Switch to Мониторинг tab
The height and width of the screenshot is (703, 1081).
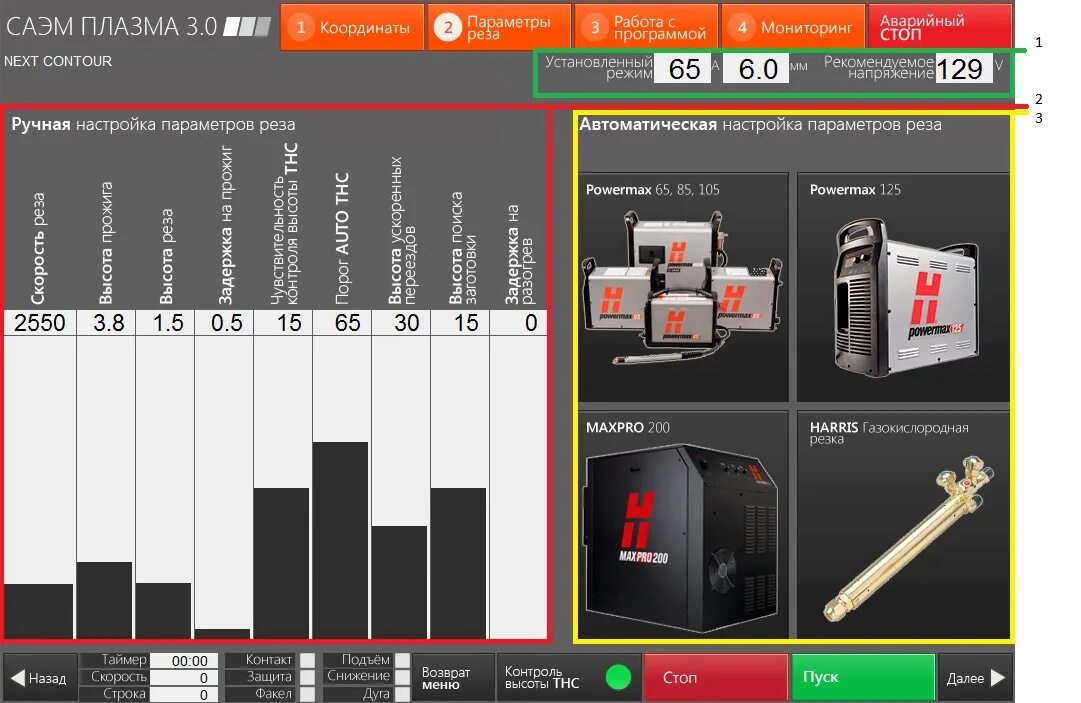(x=793, y=28)
